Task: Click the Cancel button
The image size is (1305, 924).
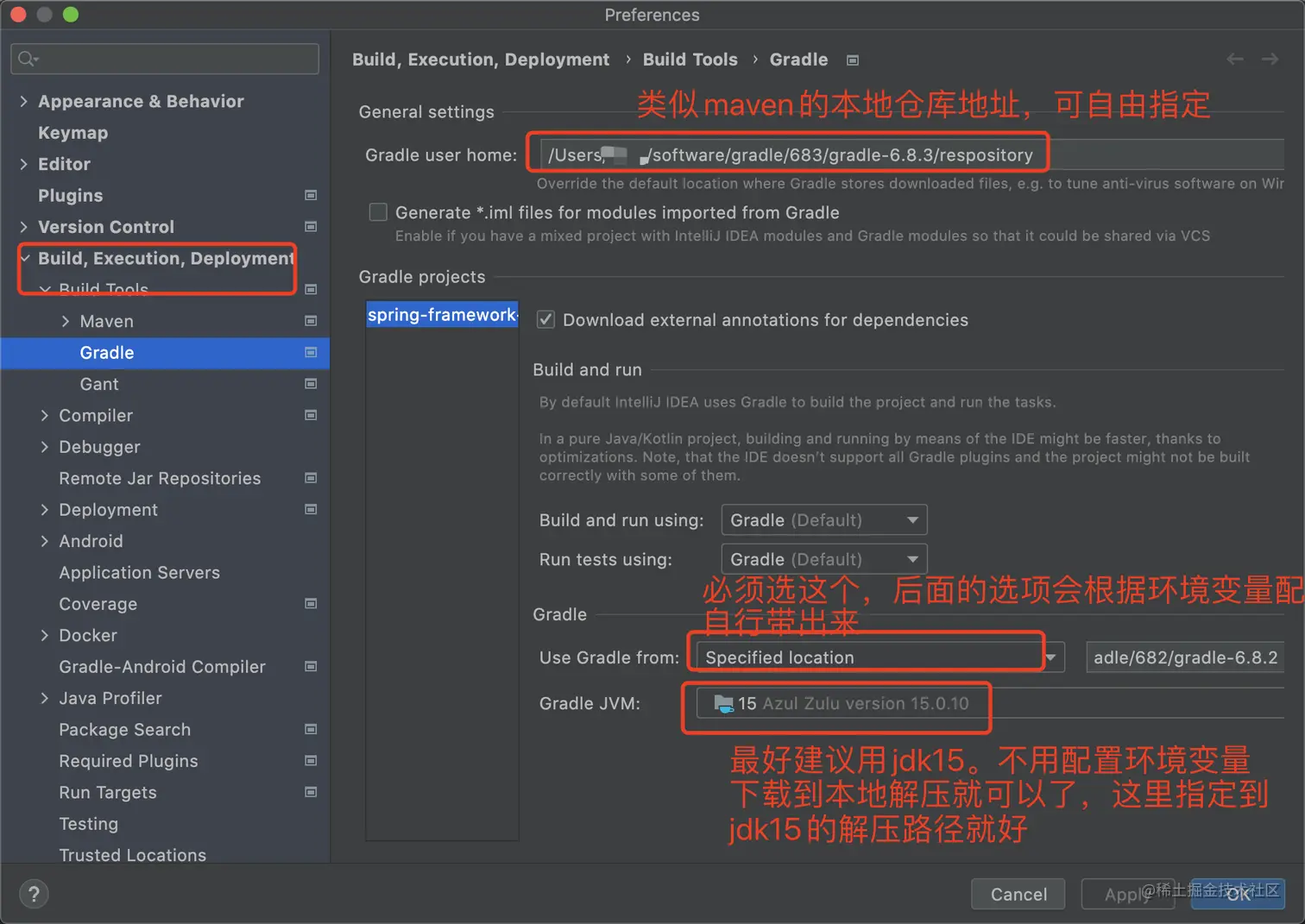Action: [1018, 894]
